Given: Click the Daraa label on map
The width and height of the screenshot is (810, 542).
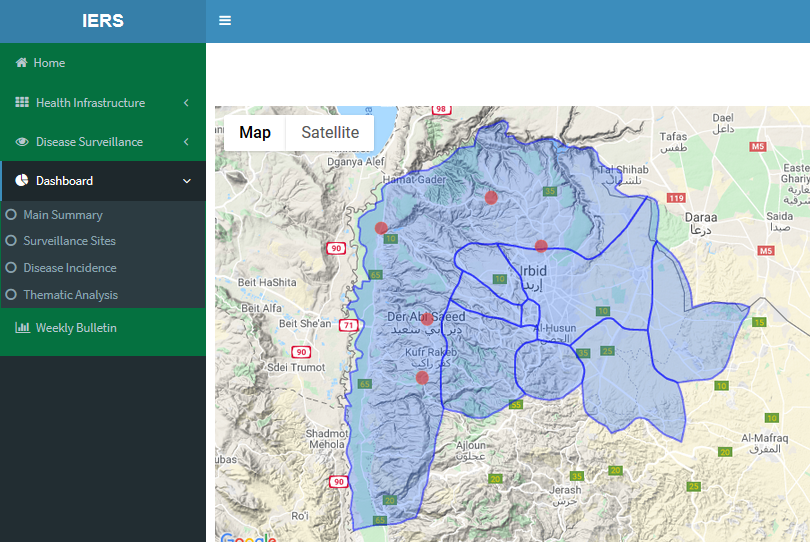Looking at the screenshot, I should [x=701, y=224].
